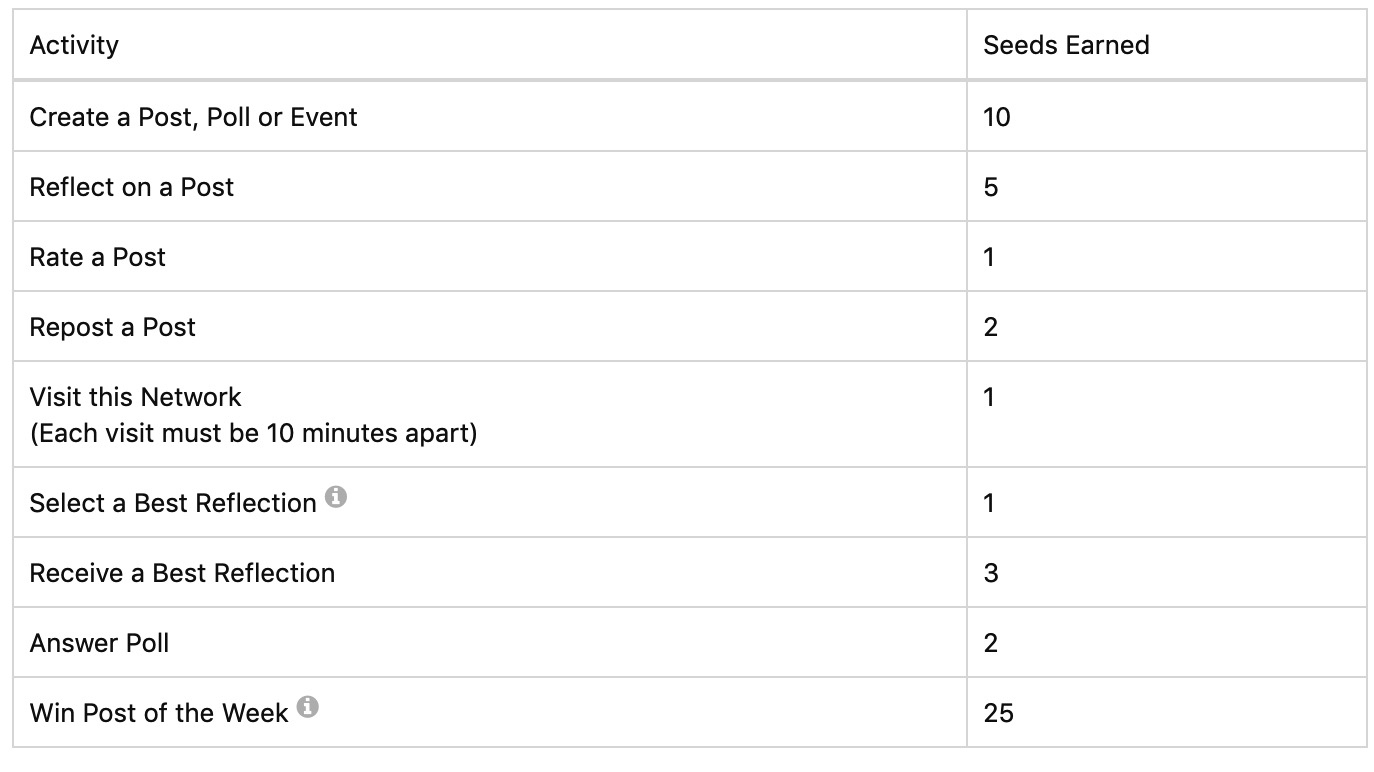Click the Visit this Network text
Viewport: 1374px width, 772px height.
coord(135,397)
